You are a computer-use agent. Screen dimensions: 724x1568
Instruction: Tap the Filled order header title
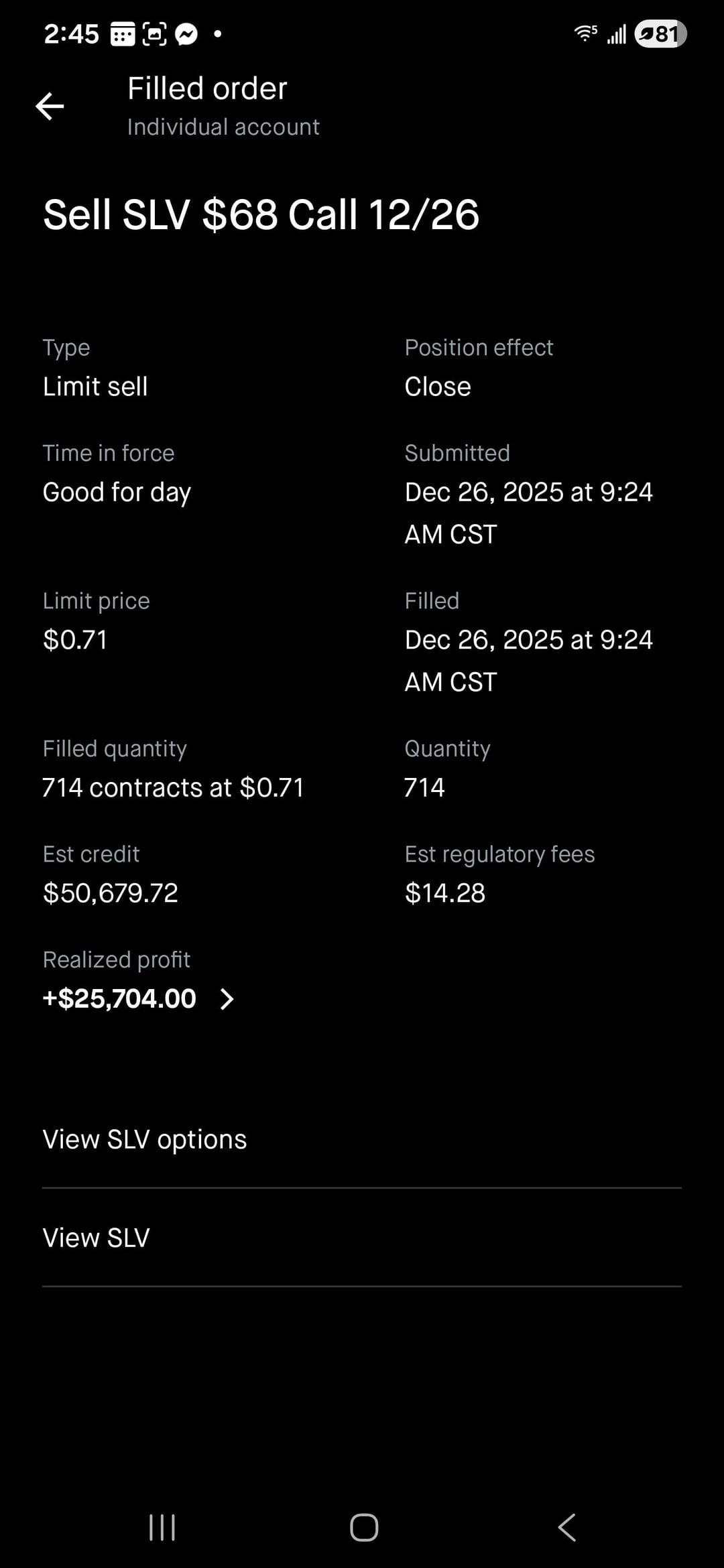point(207,88)
